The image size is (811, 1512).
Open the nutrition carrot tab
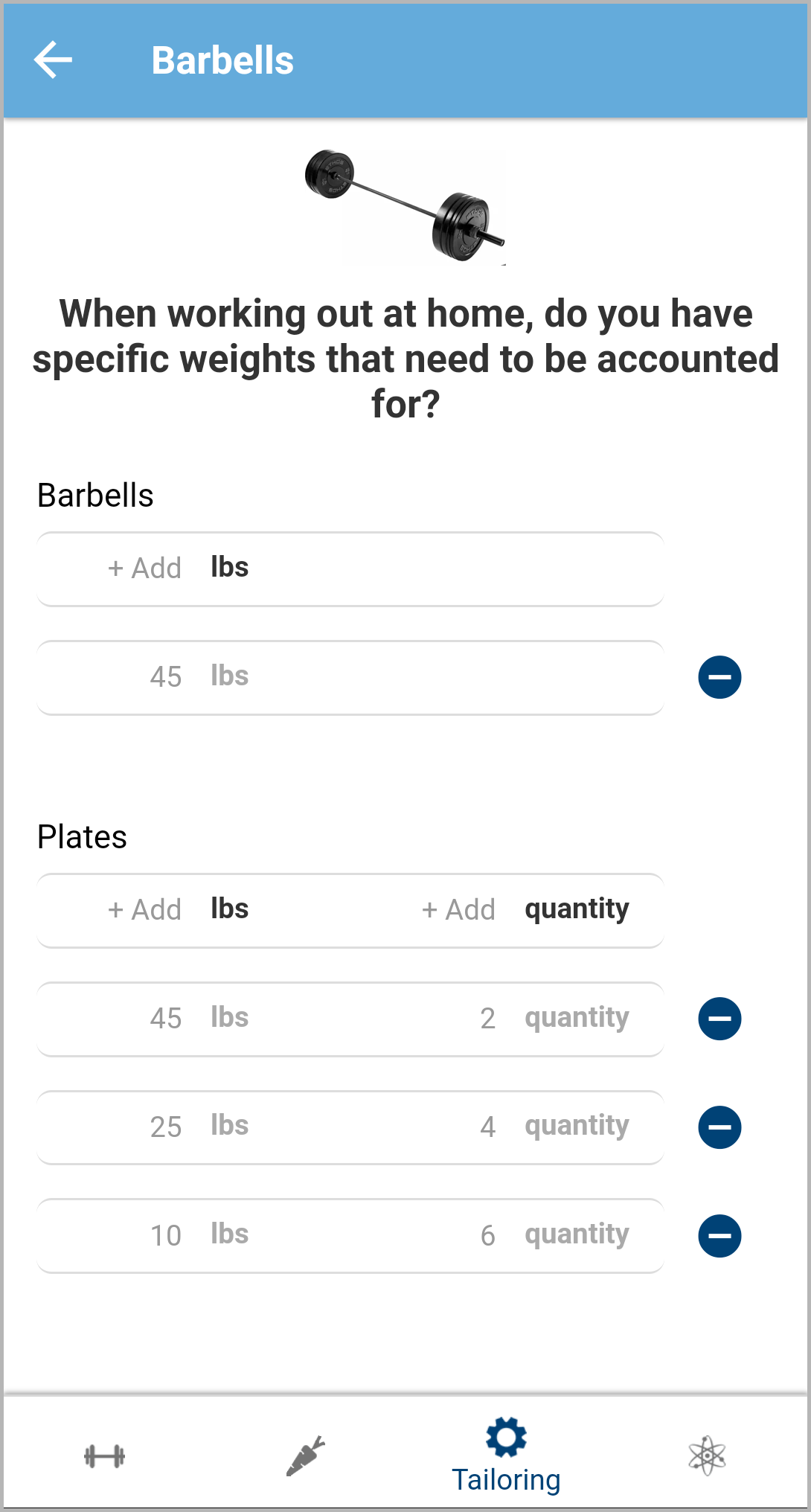click(306, 1455)
